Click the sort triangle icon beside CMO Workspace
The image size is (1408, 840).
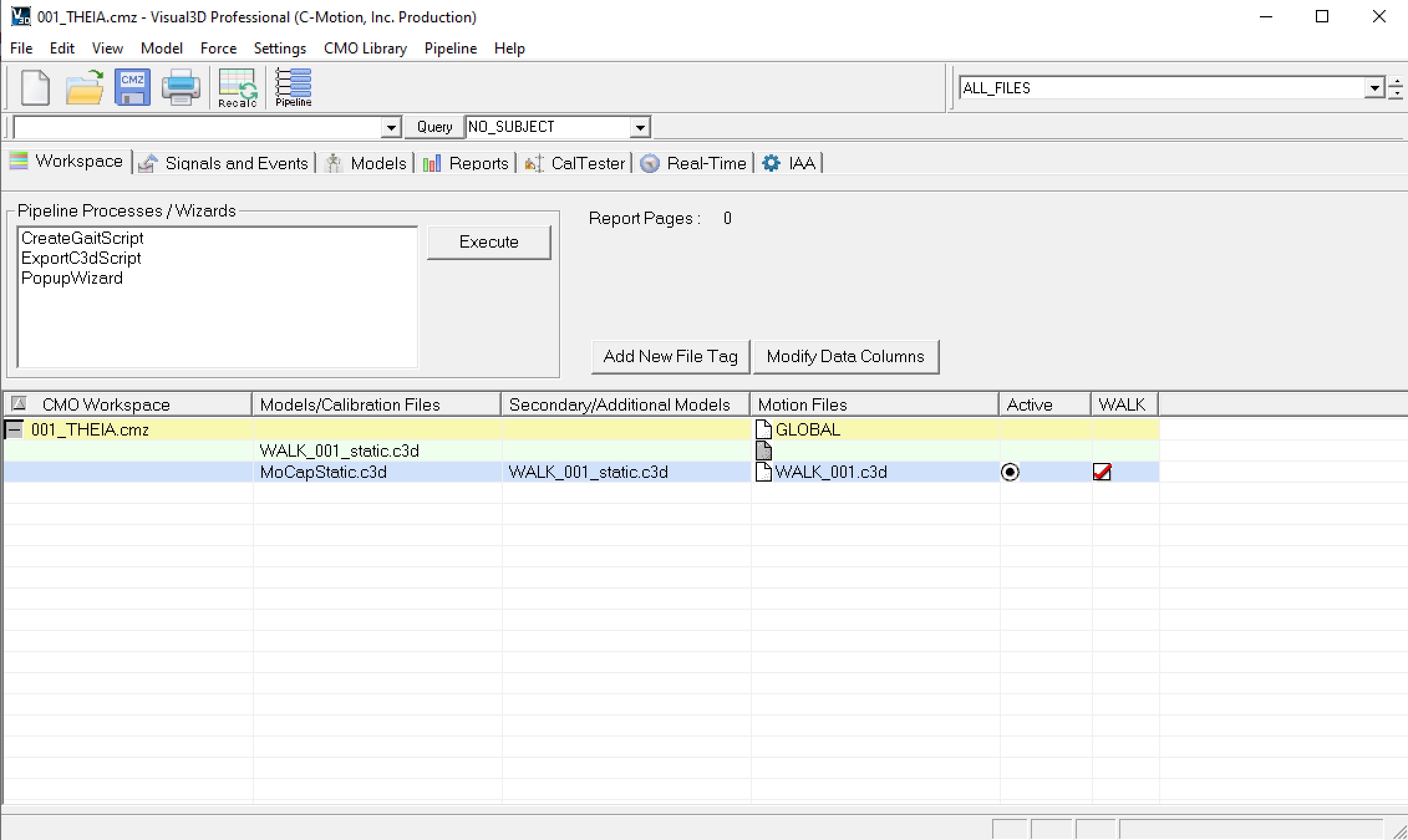click(19, 404)
